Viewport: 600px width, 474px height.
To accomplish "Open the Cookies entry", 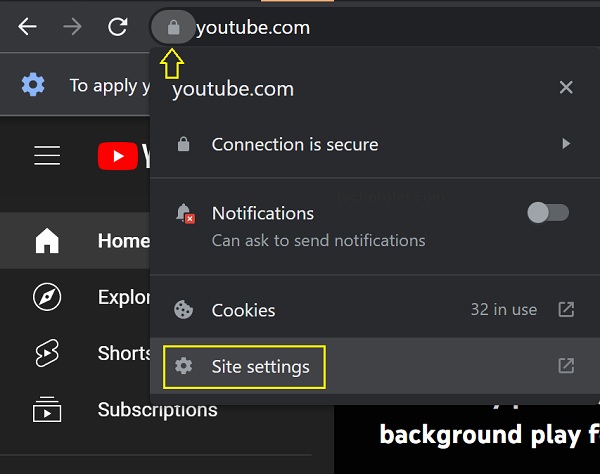I will tap(375, 309).
